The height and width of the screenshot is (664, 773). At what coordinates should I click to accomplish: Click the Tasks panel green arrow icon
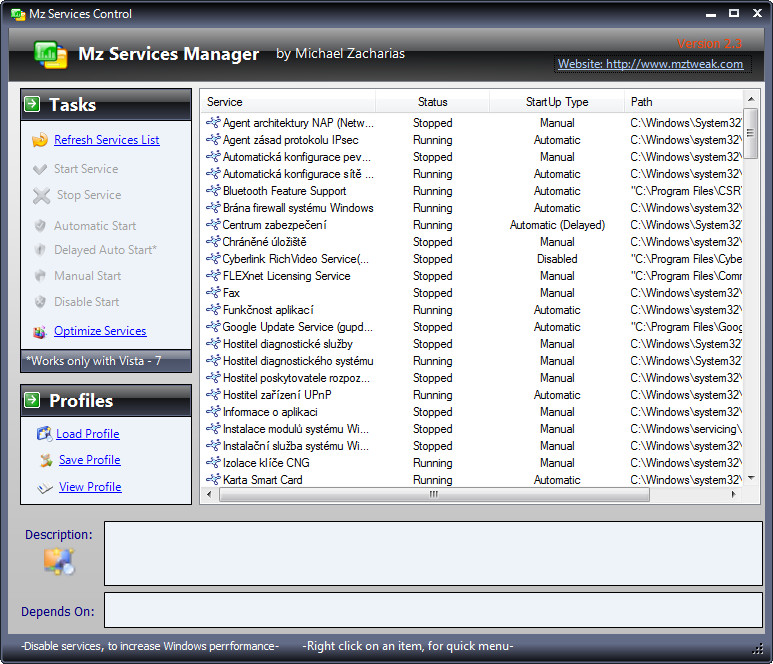pyautogui.click(x=32, y=104)
